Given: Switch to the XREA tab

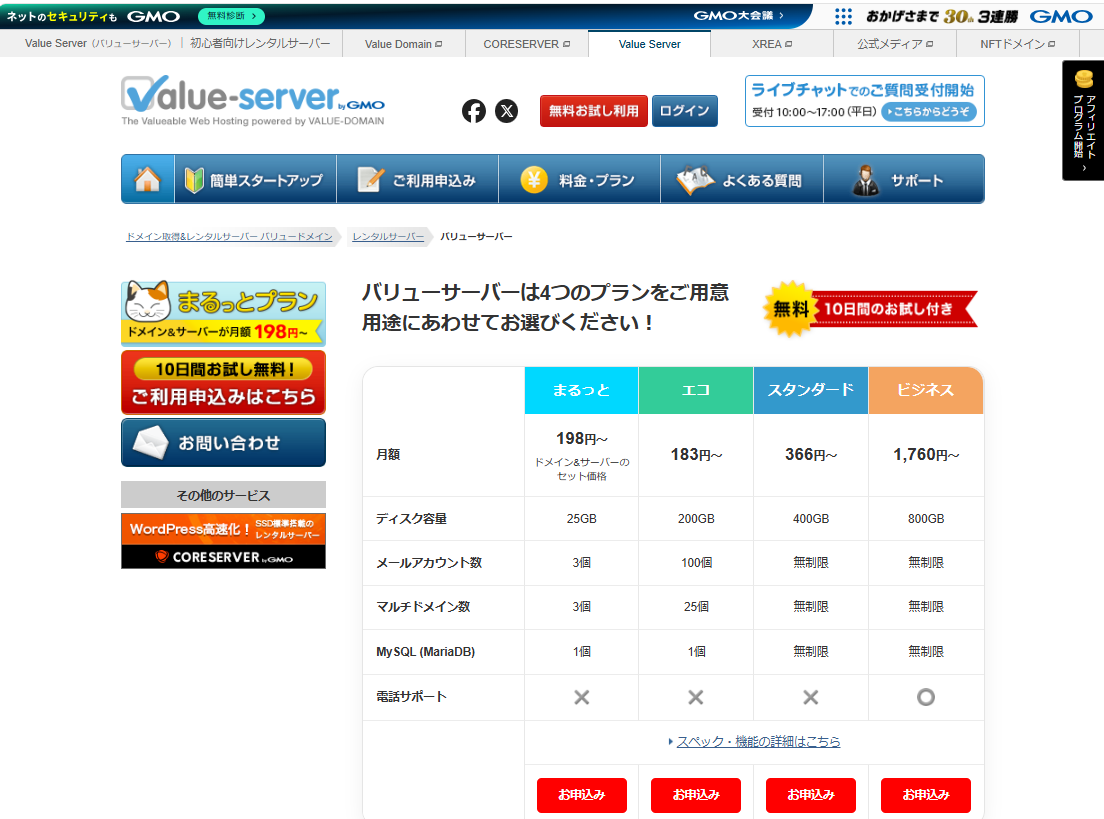Looking at the screenshot, I should tap(772, 43).
